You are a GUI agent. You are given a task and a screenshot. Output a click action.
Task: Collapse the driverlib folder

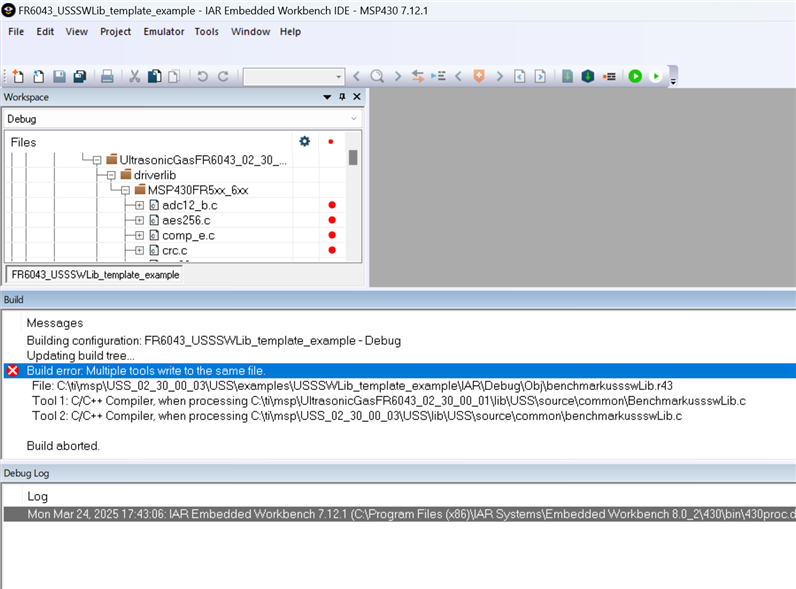(111, 175)
